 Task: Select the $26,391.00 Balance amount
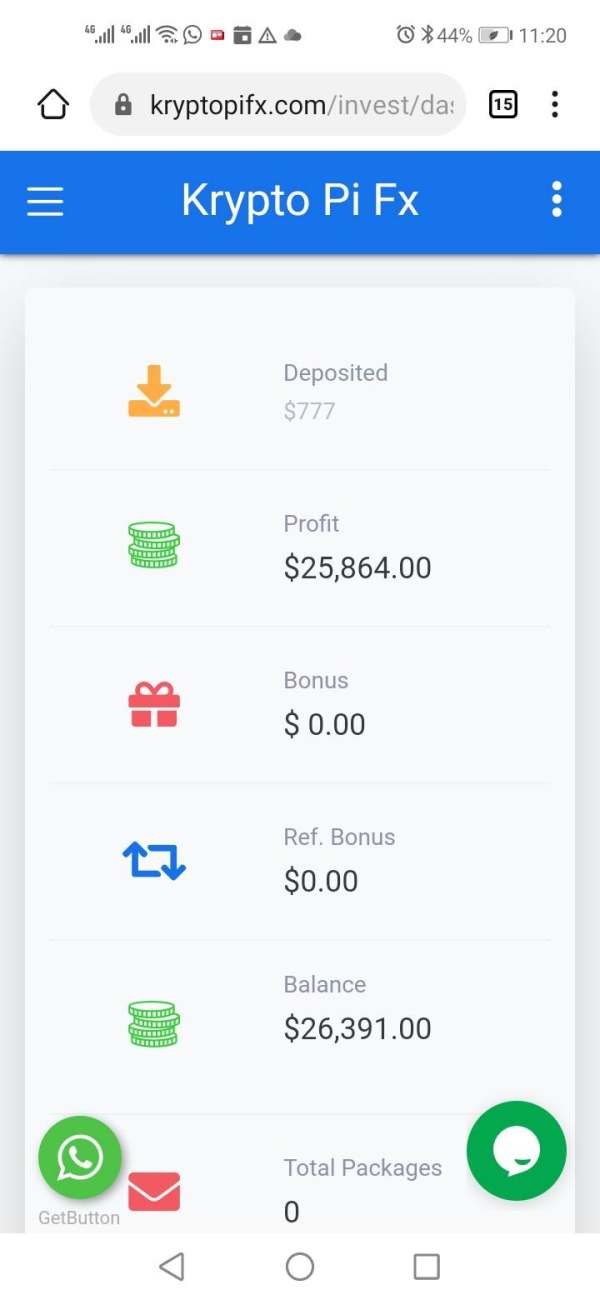point(357,1028)
